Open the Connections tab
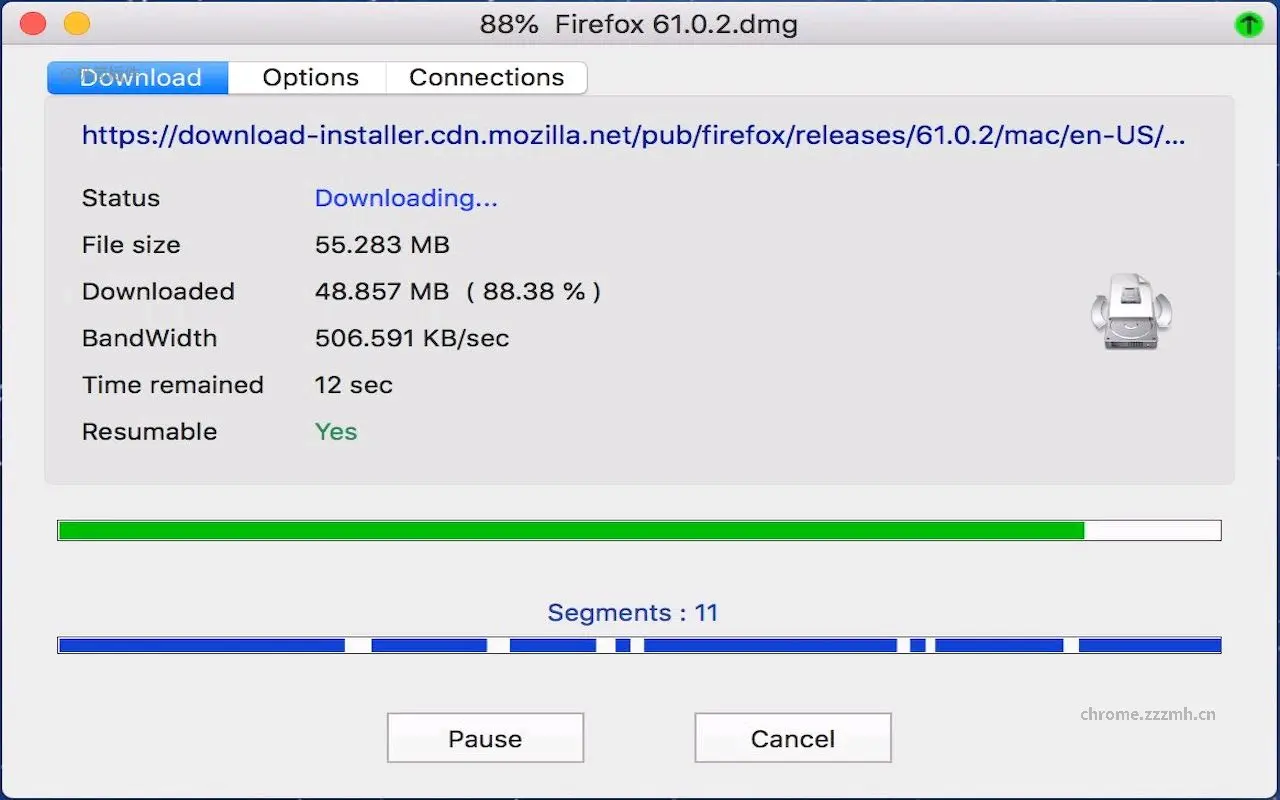Viewport: 1280px width, 800px height. (x=486, y=77)
